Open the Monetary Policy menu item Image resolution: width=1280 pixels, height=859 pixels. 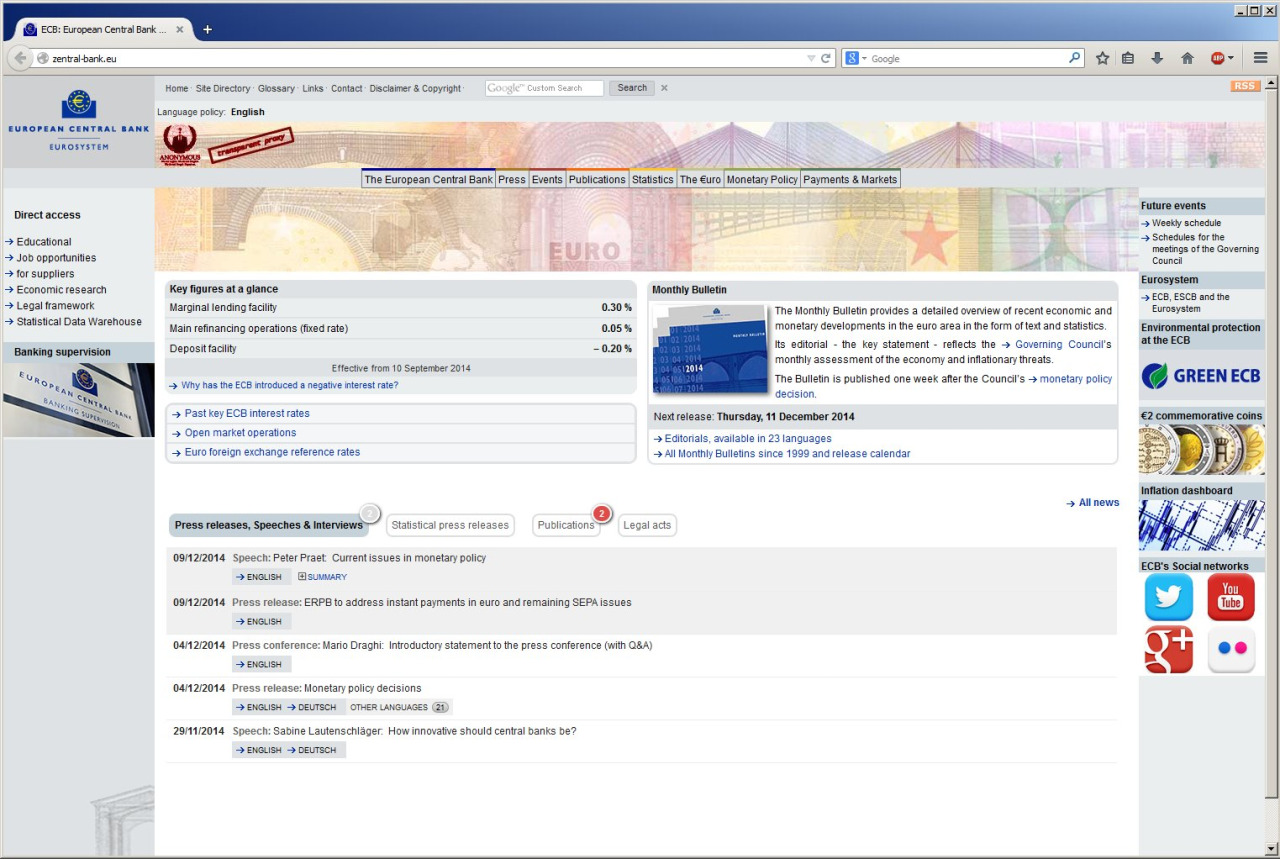[762, 179]
